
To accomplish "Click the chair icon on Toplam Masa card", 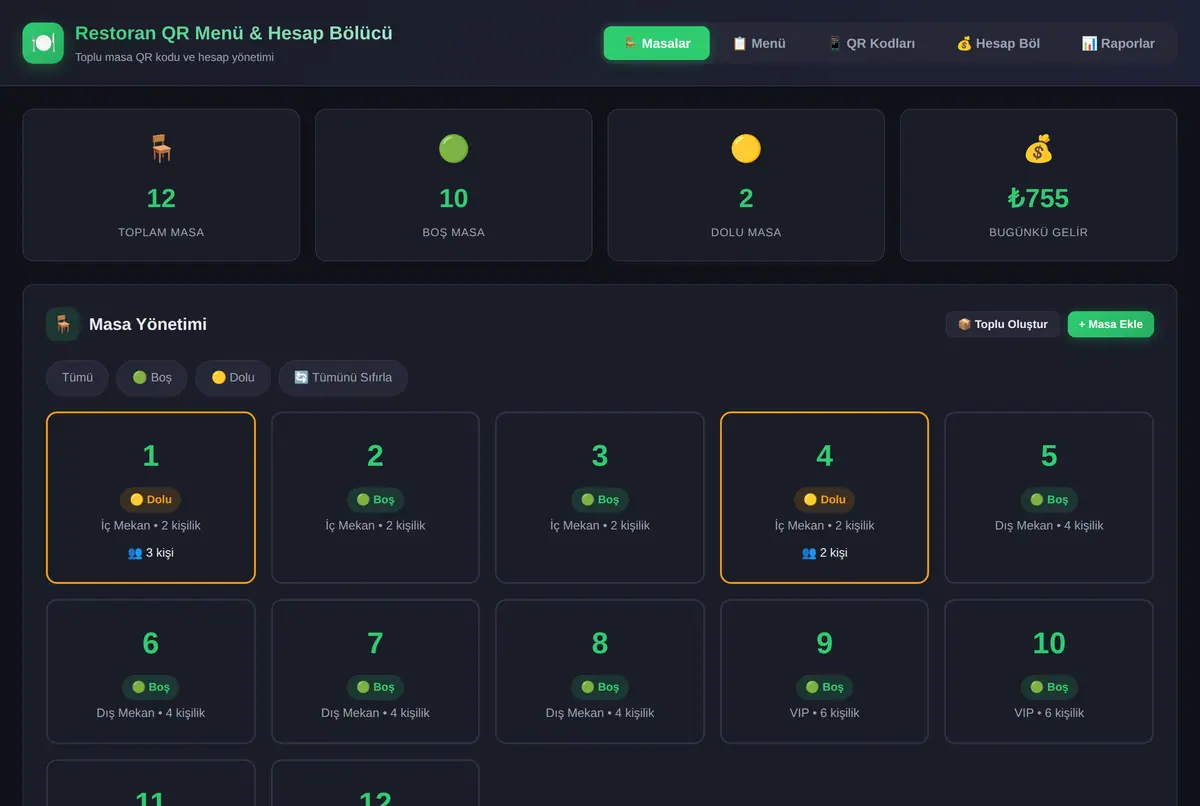I will (161, 149).
